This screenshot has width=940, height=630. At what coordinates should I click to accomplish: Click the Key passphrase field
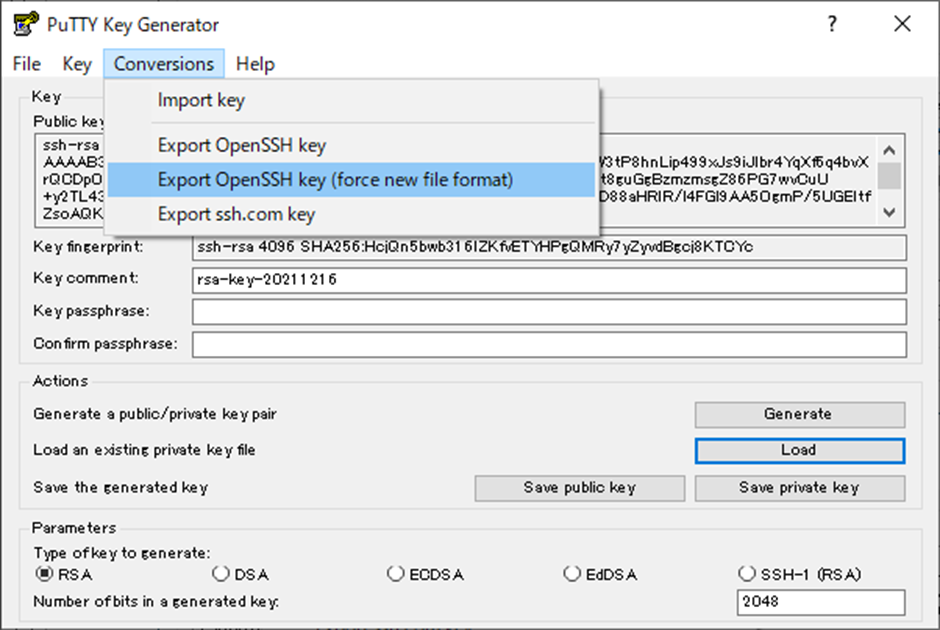click(x=549, y=312)
